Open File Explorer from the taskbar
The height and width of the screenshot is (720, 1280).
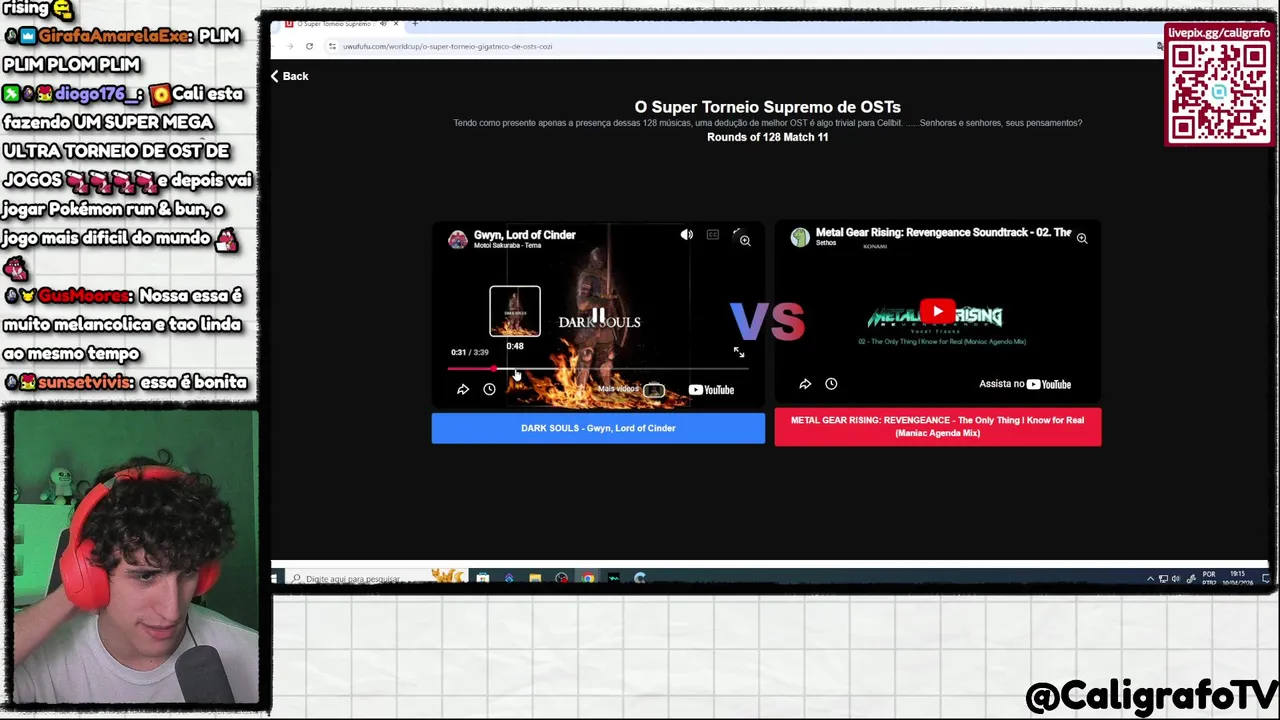point(535,578)
